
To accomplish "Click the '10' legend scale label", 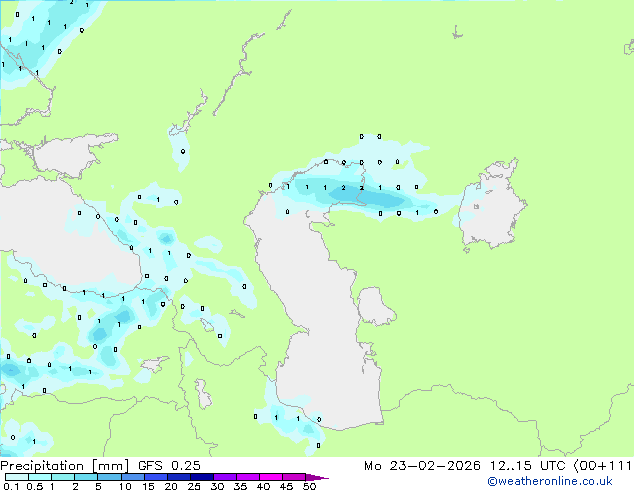I will click(x=125, y=486).
